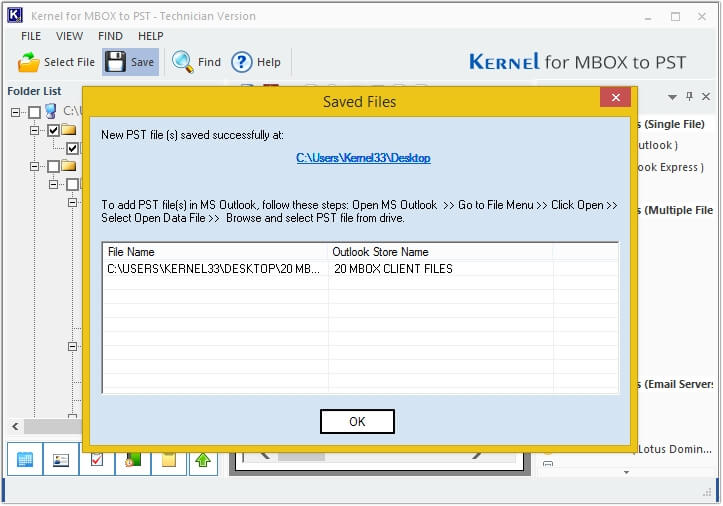Switch to Tasks checkmark icon

point(97,460)
